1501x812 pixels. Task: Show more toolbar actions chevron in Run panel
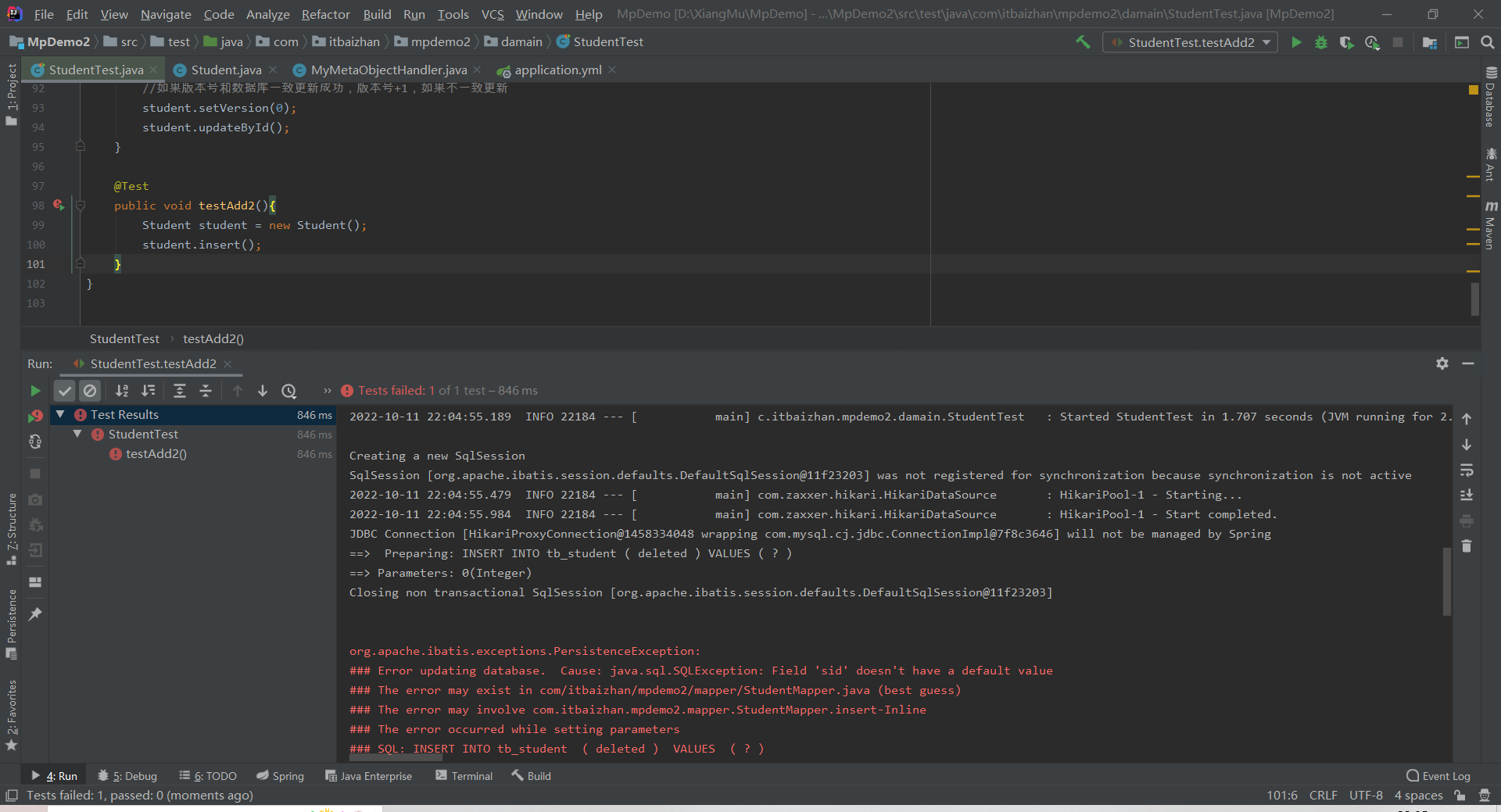(x=327, y=391)
